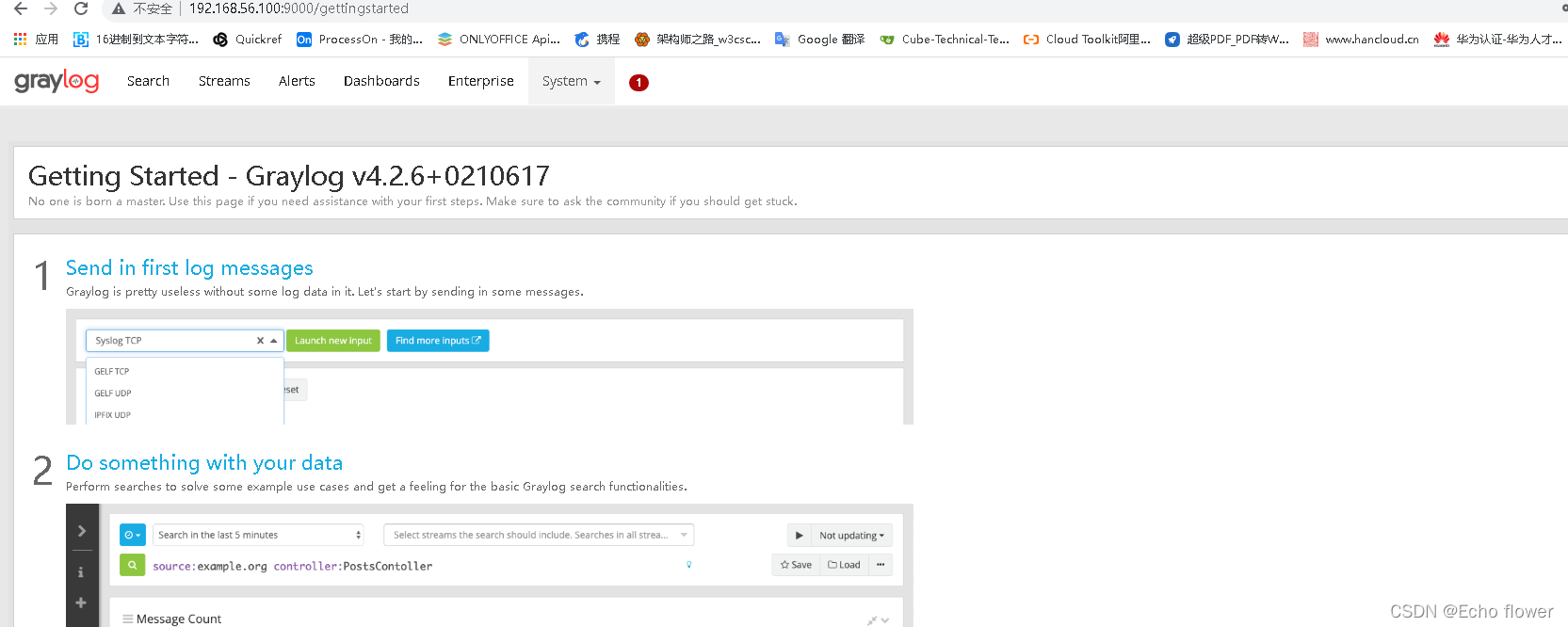Click the Message Count widget title
Screen dimensions: 1568x627
pos(179,619)
